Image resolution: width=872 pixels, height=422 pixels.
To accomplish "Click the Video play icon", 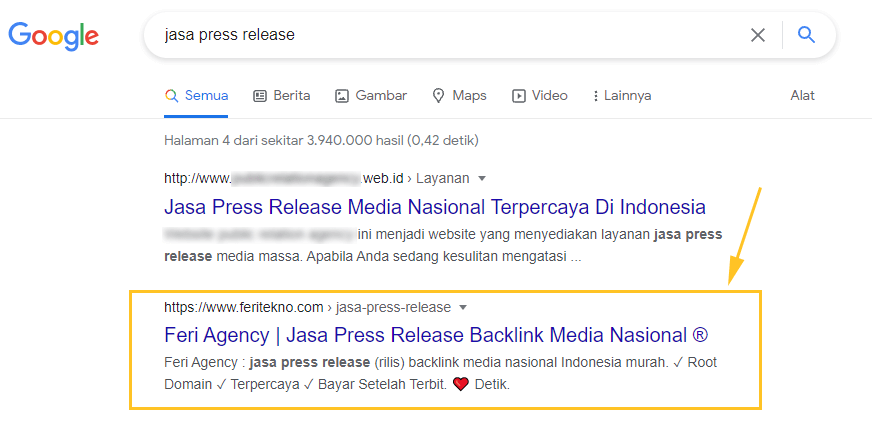I will pyautogui.click(x=518, y=96).
